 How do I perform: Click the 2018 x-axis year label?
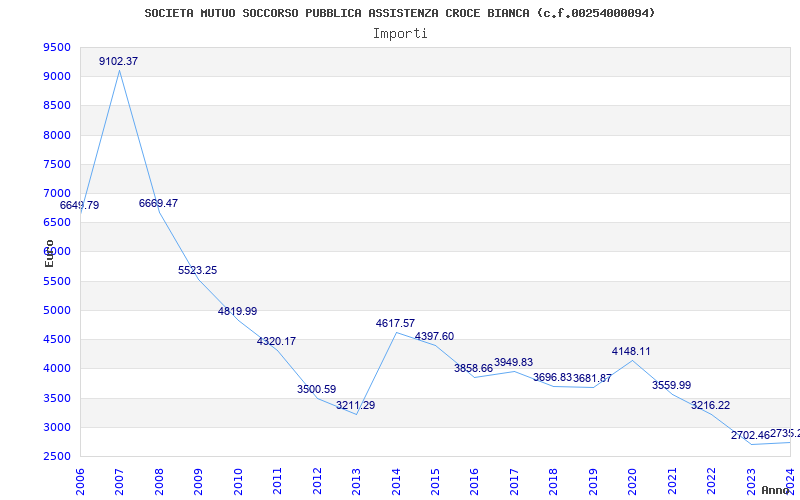pyautogui.click(x=554, y=481)
